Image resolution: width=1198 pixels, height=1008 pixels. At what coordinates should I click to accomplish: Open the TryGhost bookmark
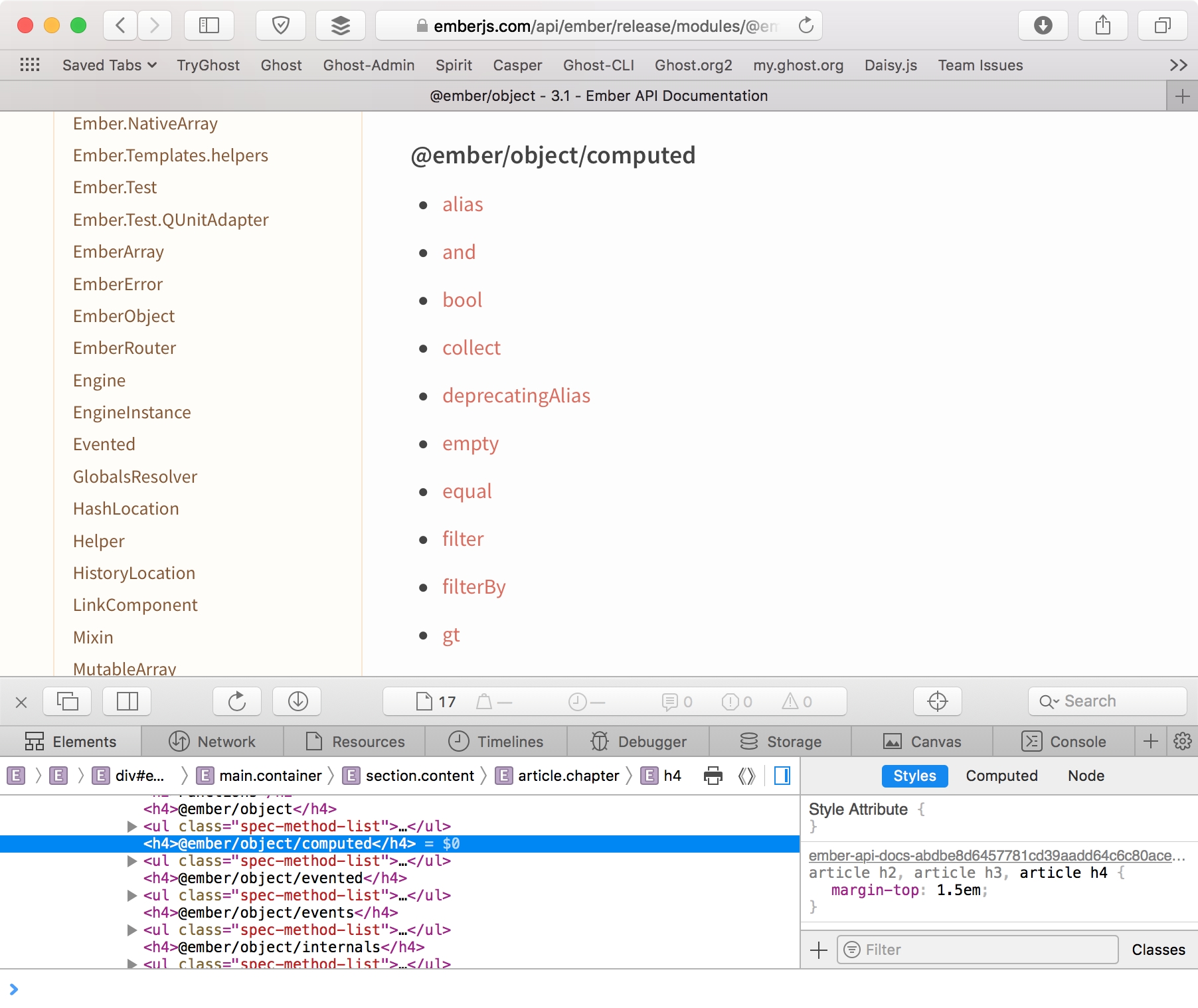[208, 65]
